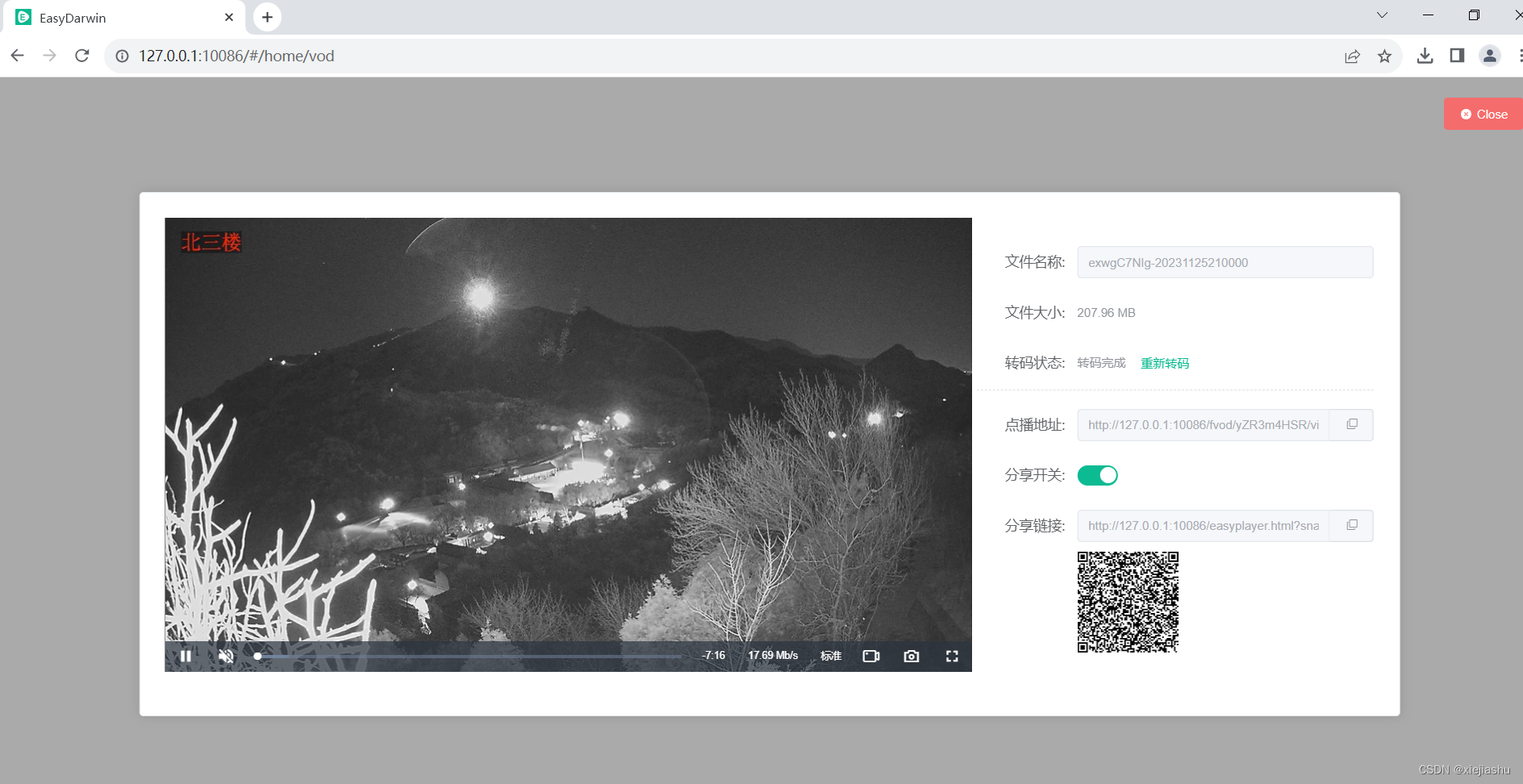This screenshot has height=784, width=1523.
Task: Click 重新转码 to re-transcode the file
Action: tap(1164, 362)
